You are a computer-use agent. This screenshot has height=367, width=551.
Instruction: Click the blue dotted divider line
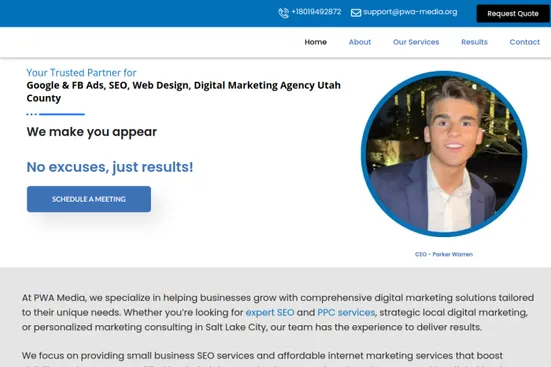pyautogui.click(x=56, y=114)
